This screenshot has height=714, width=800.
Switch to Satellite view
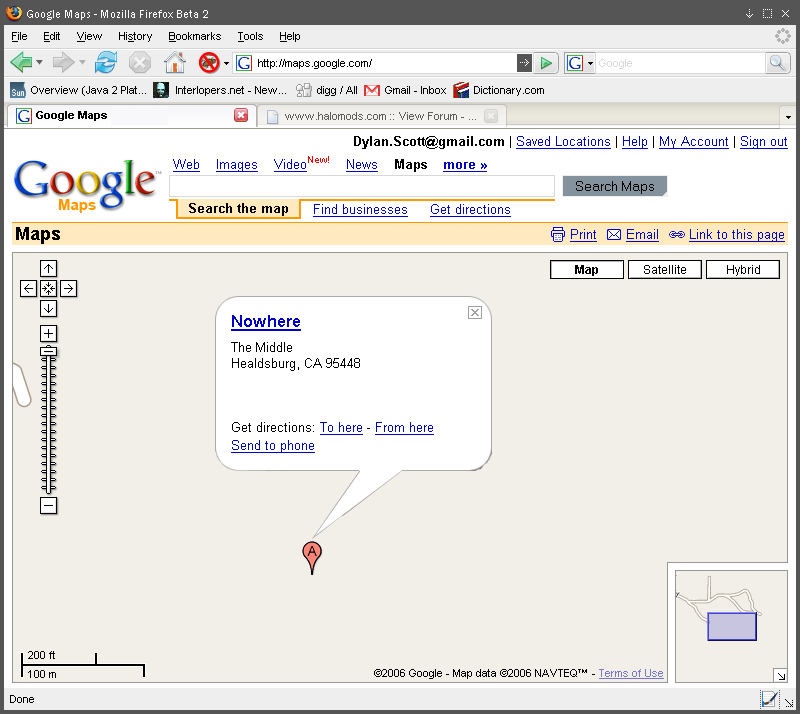[665, 269]
